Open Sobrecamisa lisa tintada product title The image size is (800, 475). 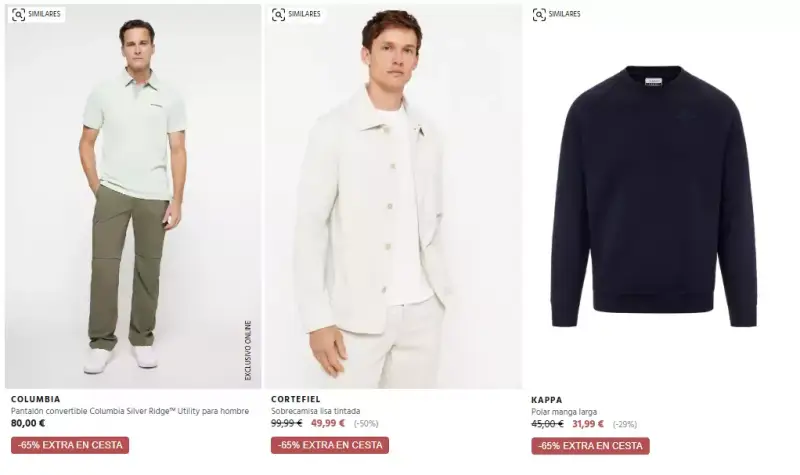tap(315, 411)
